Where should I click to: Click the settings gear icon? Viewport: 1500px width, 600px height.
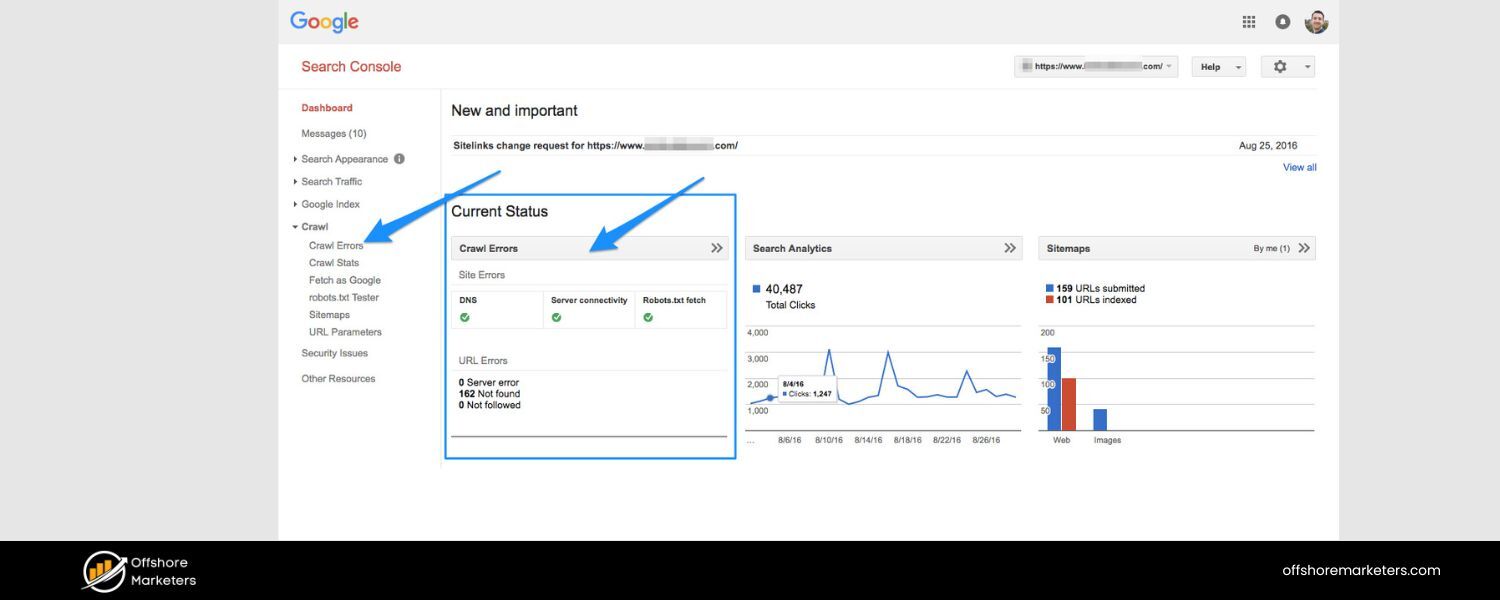(x=1280, y=66)
